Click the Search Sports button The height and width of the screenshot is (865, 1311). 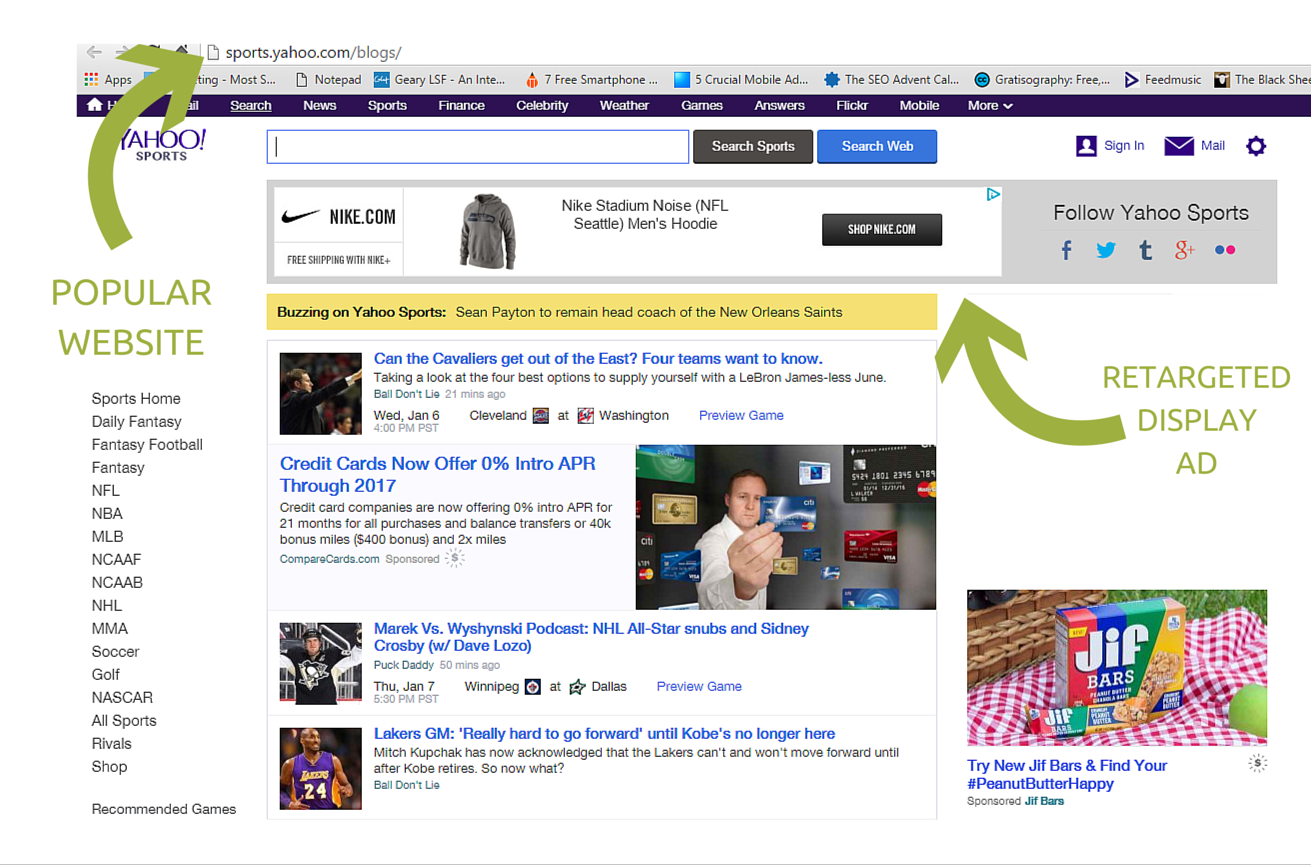point(753,146)
